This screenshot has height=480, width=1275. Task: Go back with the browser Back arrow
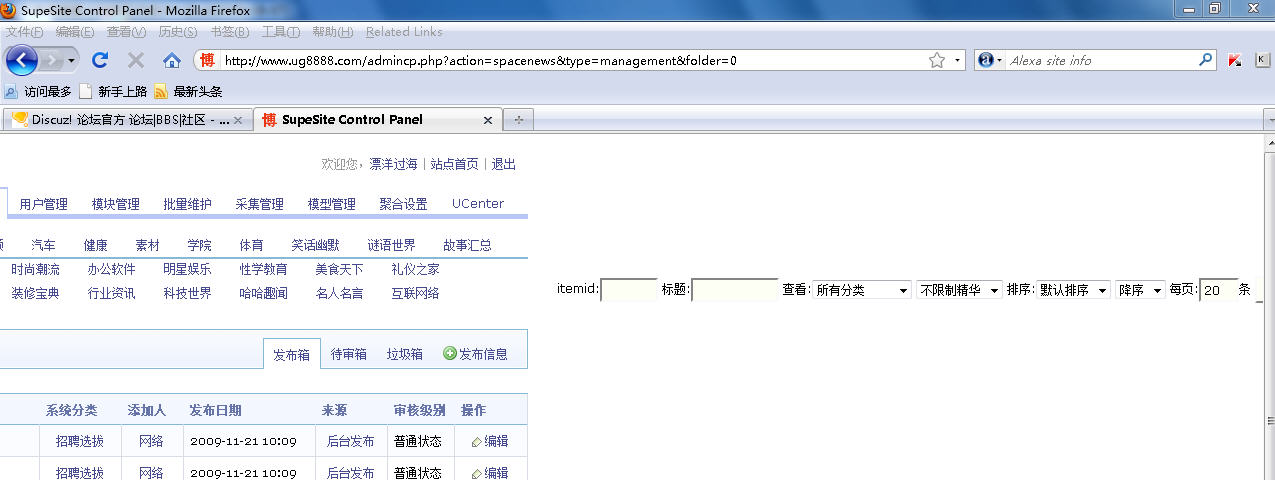(x=22, y=60)
